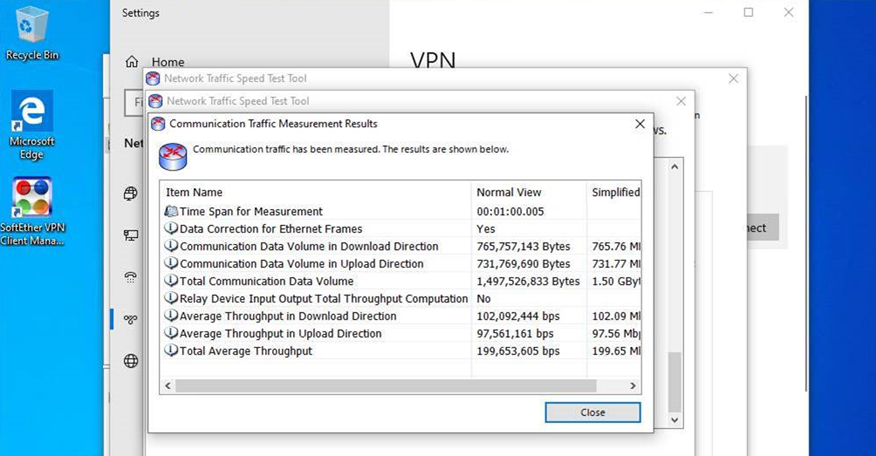Select the Total Average Throughput row
This screenshot has width=876, height=456.
tap(400, 351)
